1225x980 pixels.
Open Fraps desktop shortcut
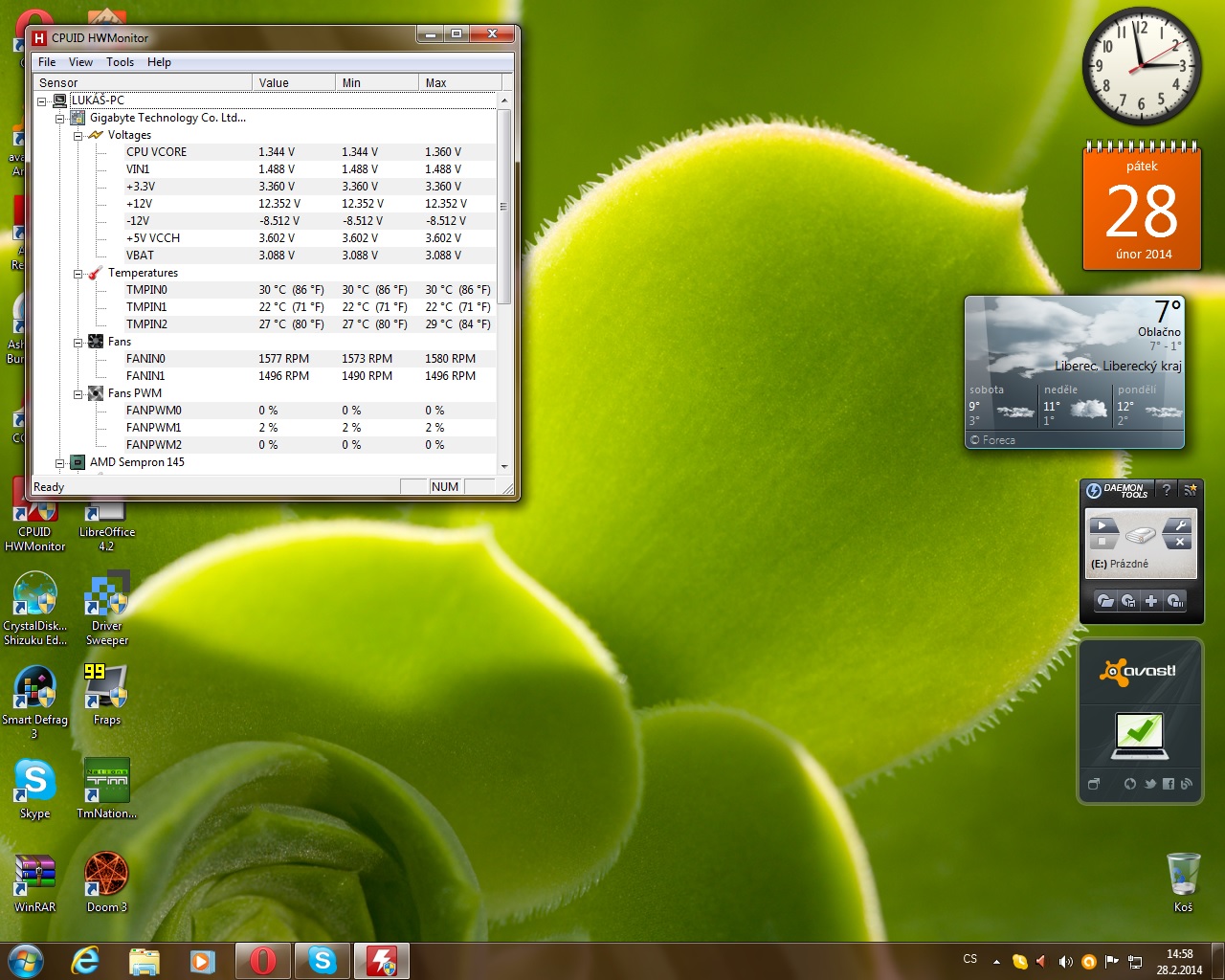[x=106, y=695]
